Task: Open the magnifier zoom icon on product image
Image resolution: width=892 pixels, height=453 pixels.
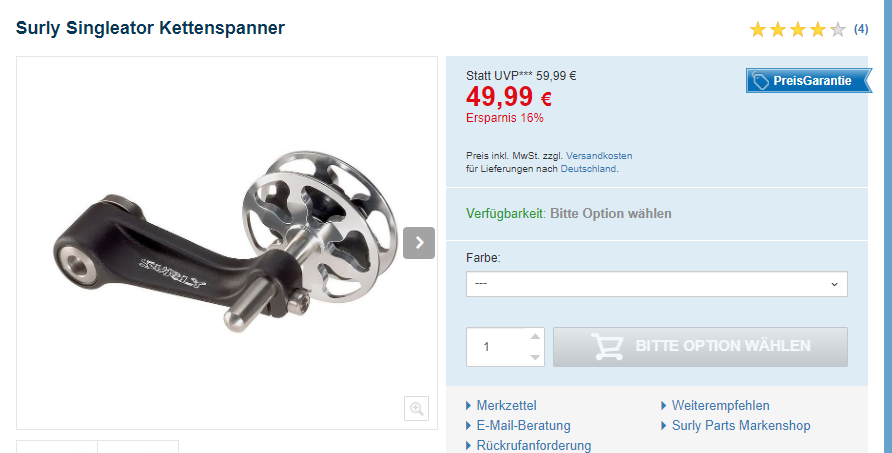Action: click(x=416, y=408)
